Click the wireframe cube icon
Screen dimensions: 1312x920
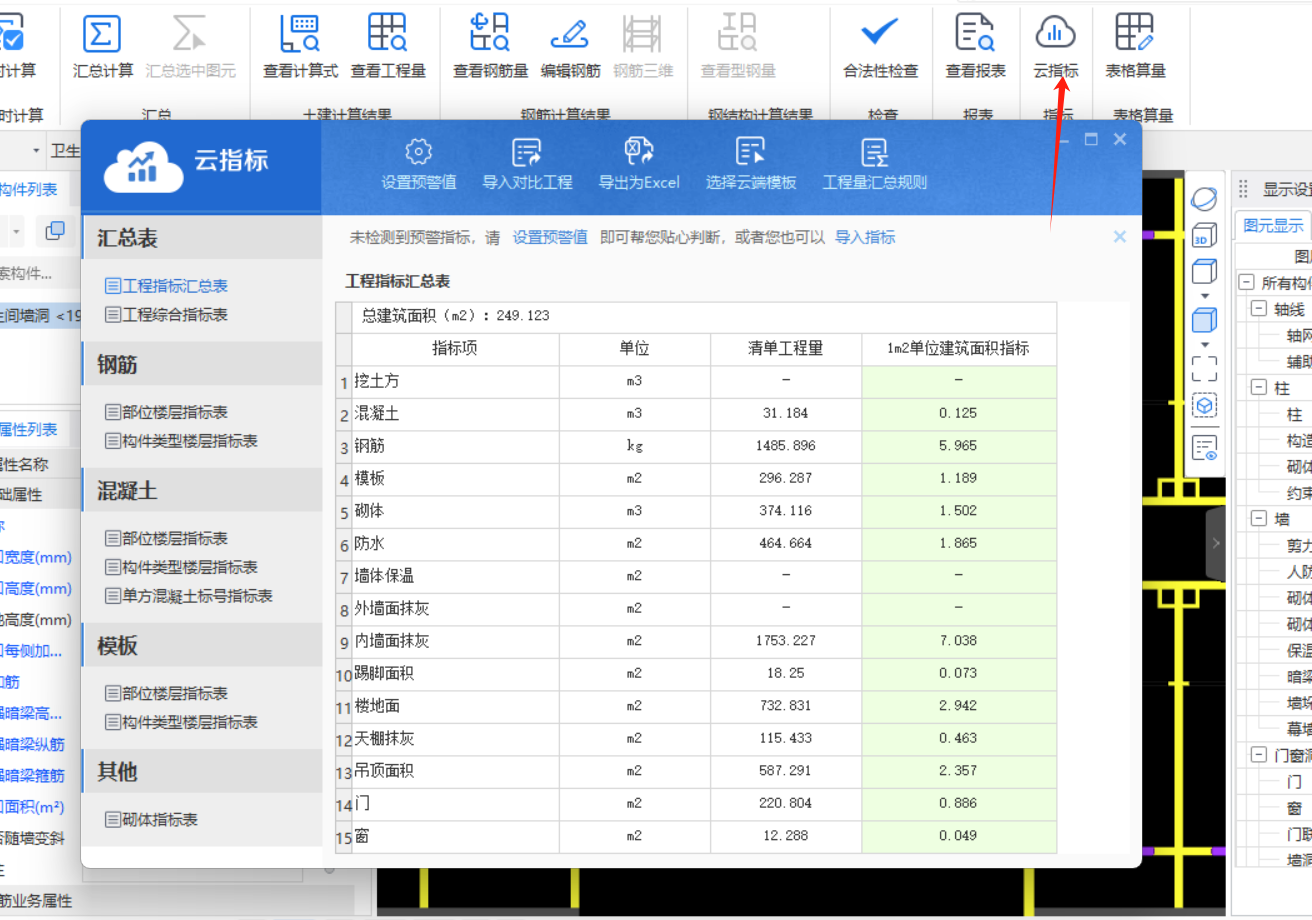tap(1205, 271)
